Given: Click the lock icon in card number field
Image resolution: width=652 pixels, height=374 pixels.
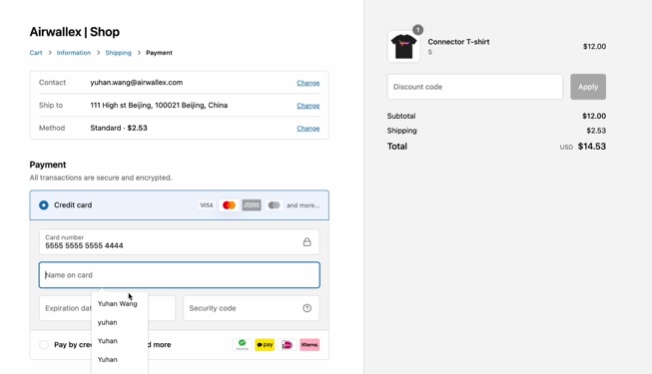Looking at the screenshot, I should [x=307, y=242].
